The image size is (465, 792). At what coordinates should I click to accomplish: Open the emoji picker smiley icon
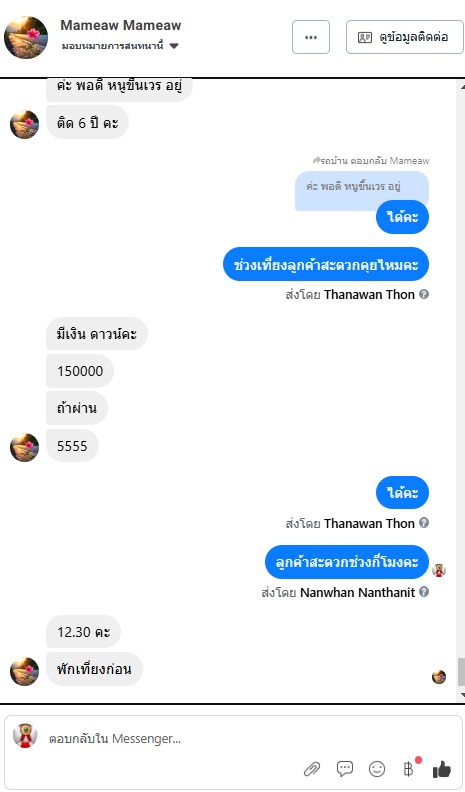point(377,769)
